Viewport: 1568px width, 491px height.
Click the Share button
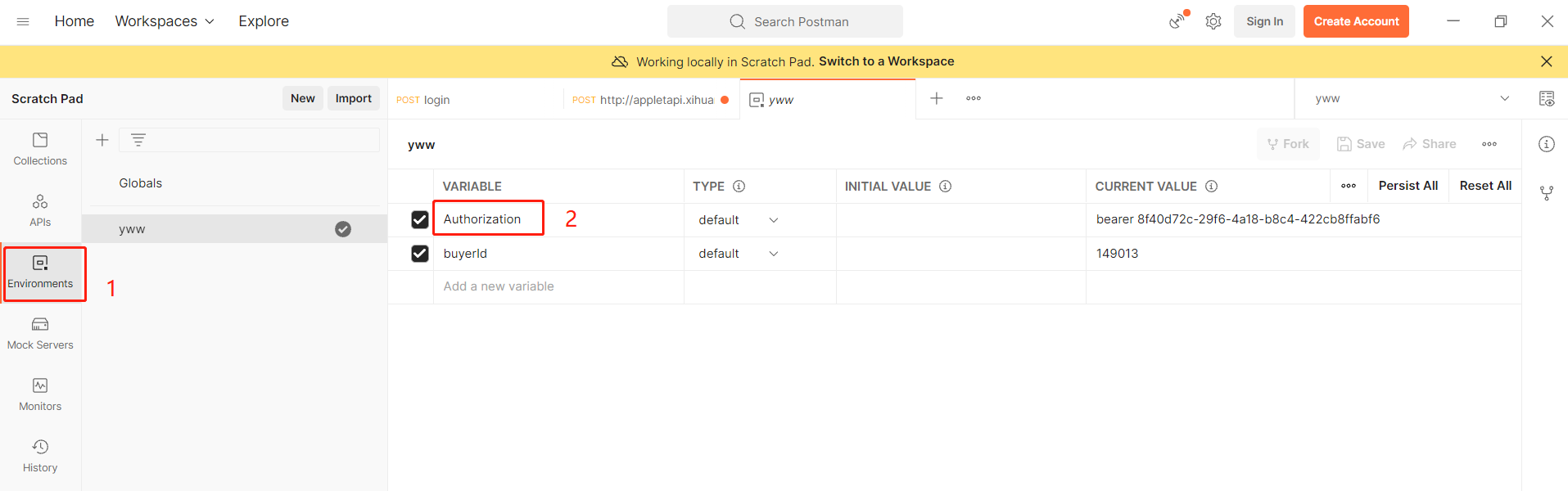pyautogui.click(x=1430, y=144)
